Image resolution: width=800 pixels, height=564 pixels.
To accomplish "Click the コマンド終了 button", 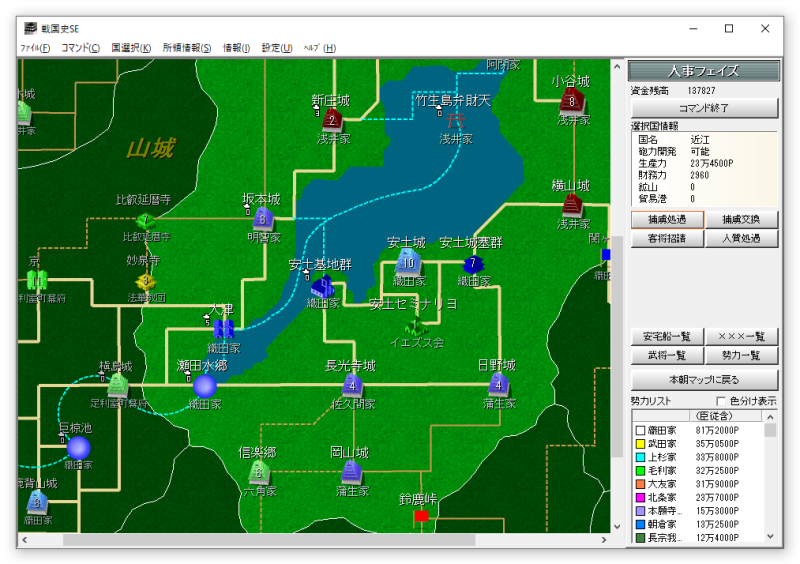I will pyautogui.click(x=704, y=108).
